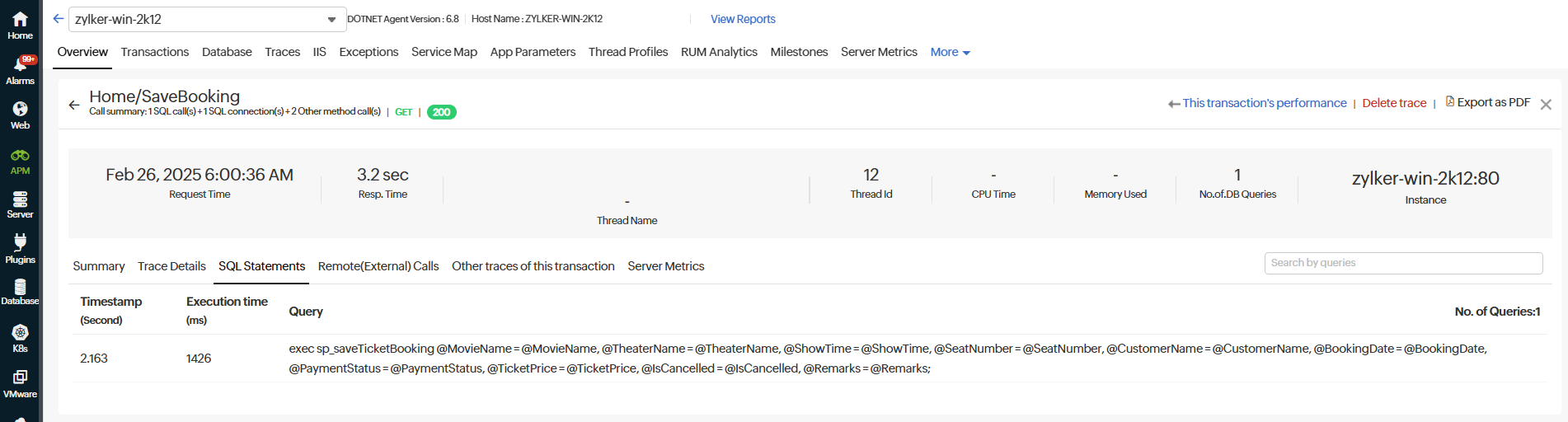Viewport: 1568px width, 422px height.
Task: Open This transaction's performance link
Action: [x=1257, y=103]
